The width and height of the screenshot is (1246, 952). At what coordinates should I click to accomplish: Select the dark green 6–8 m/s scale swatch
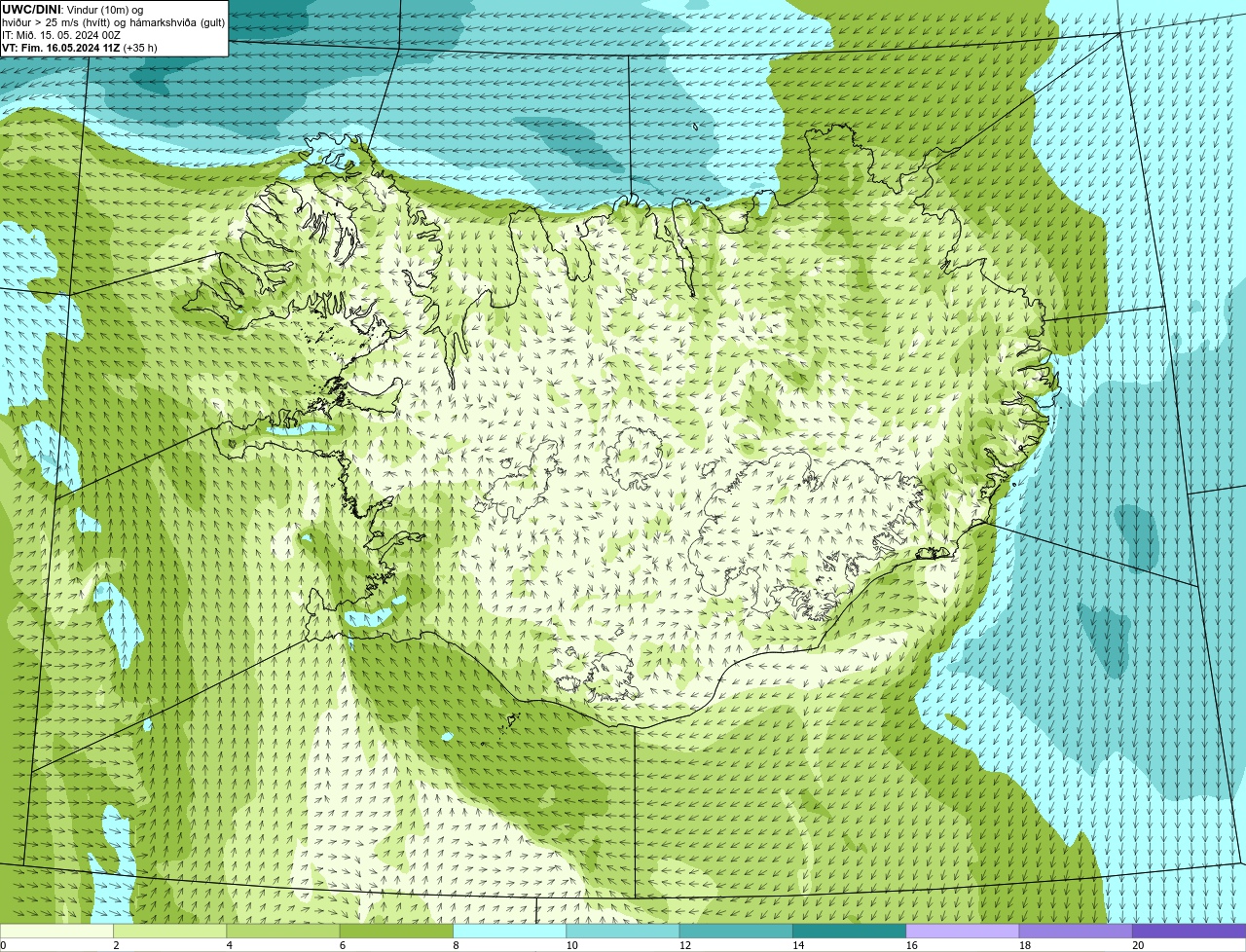click(396, 931)
